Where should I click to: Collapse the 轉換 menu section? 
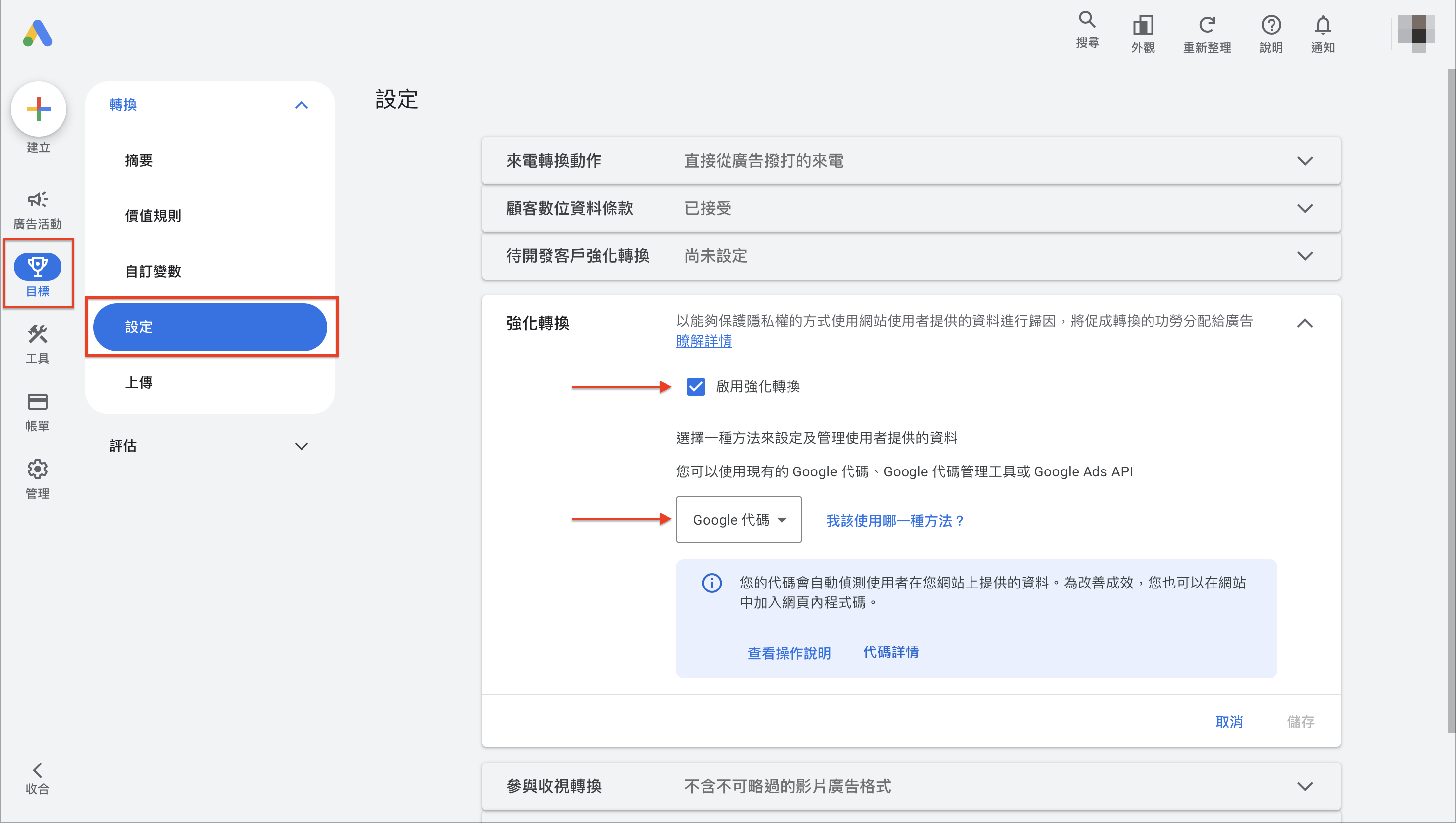(301, 105)
